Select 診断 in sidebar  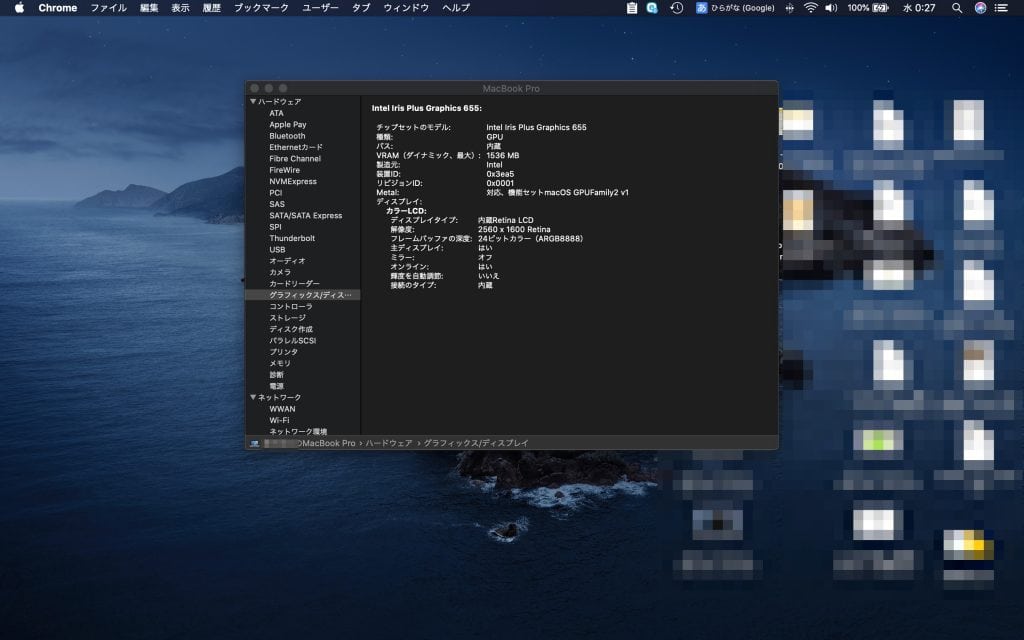tap(276, 375)
